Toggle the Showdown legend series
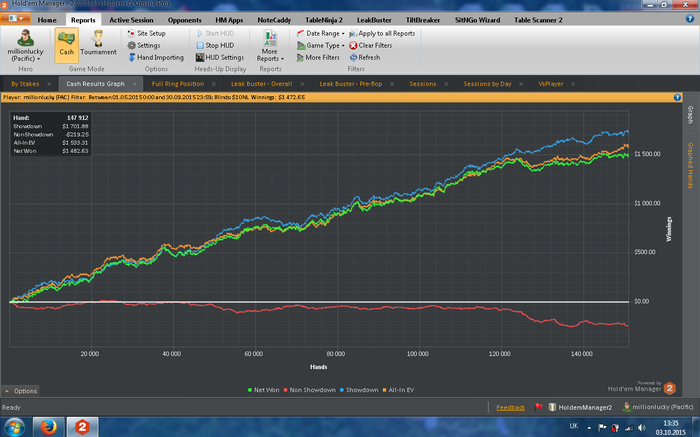This screenshot has width=700, height=437. tap(359, 390)
